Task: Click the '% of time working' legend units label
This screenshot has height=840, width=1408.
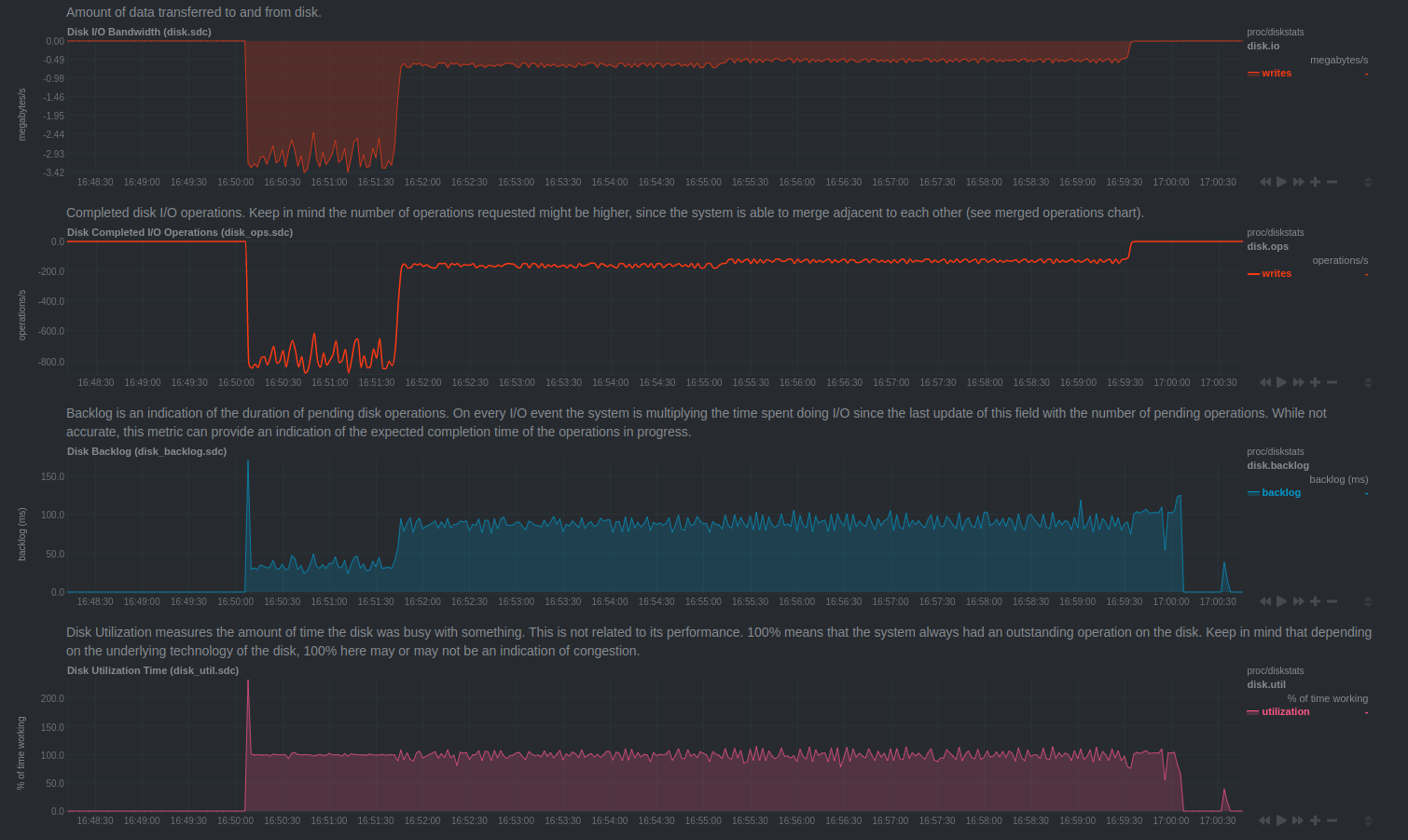Action: click(x=1328, y=698)
